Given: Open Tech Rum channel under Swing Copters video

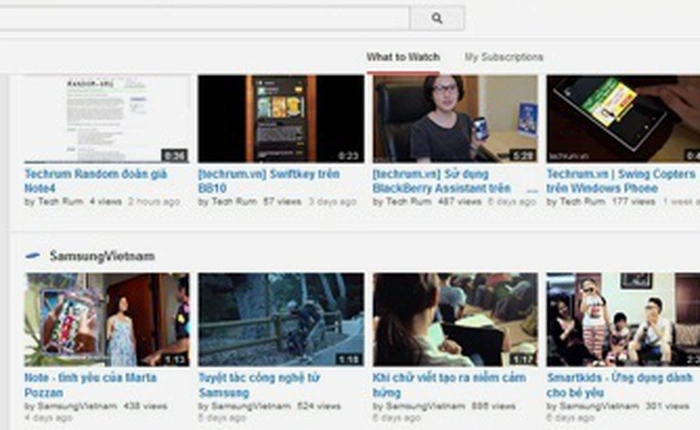Looking at the screenshot, I should pyautogui.click(x=583, y=202).
